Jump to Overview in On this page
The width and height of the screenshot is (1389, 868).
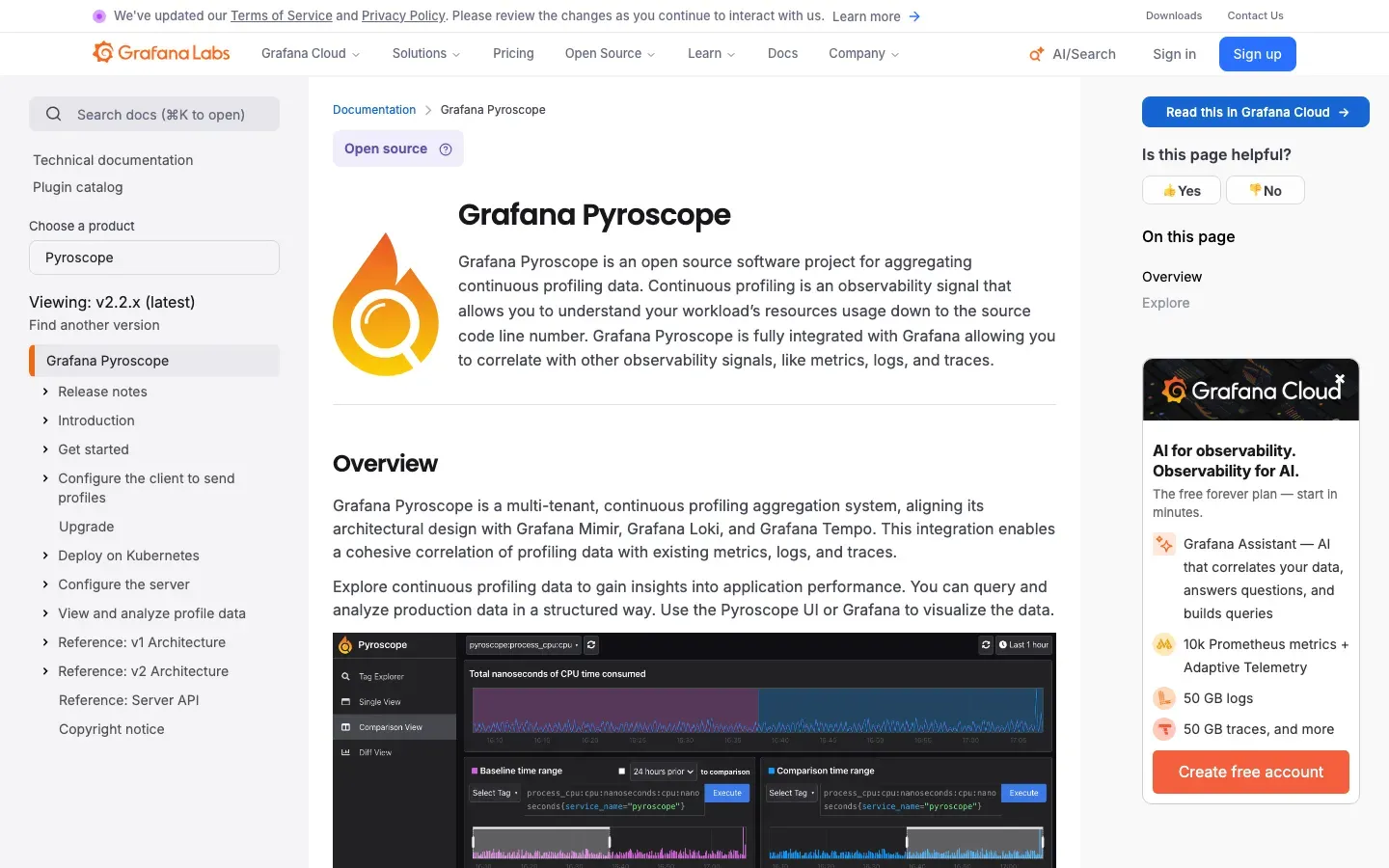pos(1172,277)
